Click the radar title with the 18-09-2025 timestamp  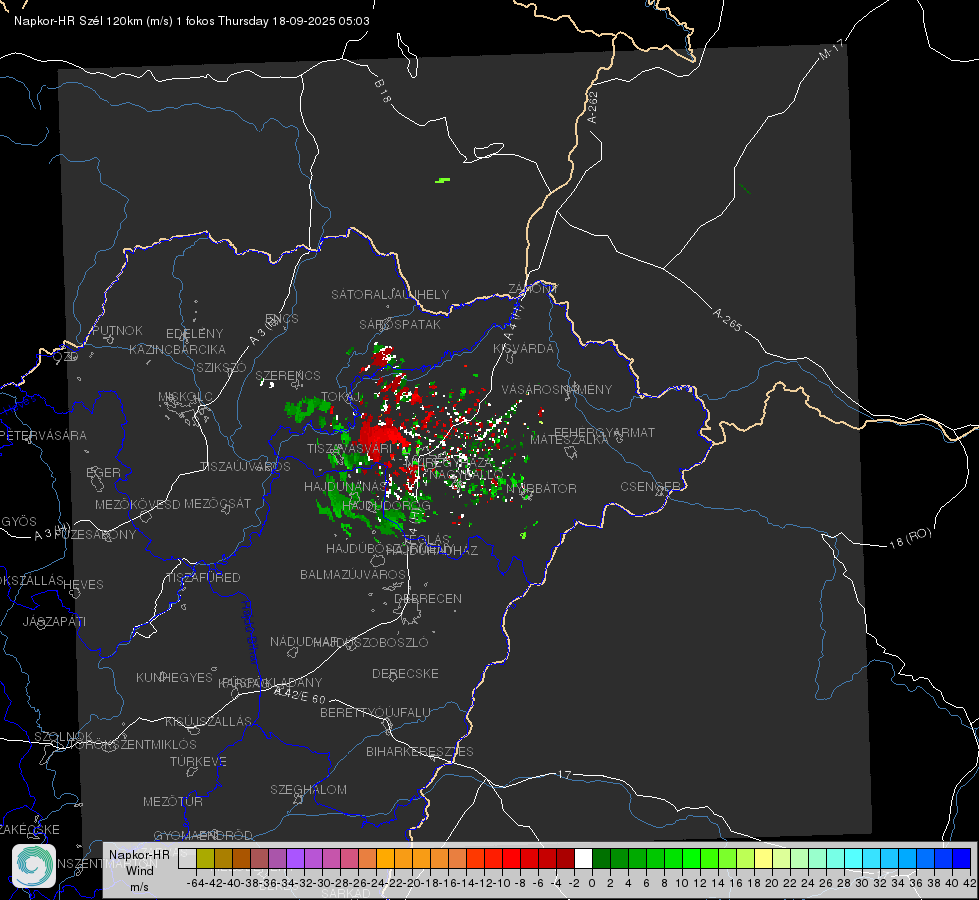click(x=192, y=21)
